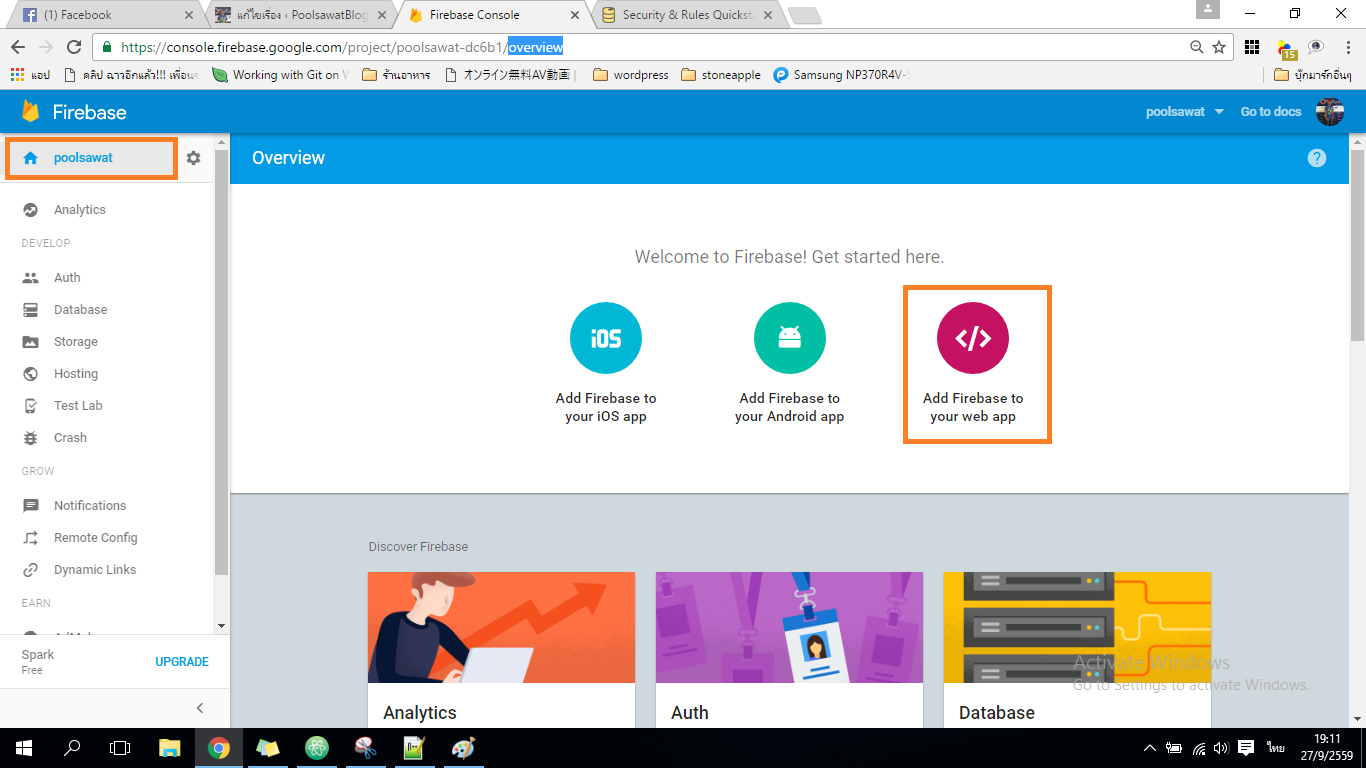Viewport: 1366px width, 768px height.
Task: Open the Hosting sidebar link
Action: pyautogui.click(x=76, y=374)
